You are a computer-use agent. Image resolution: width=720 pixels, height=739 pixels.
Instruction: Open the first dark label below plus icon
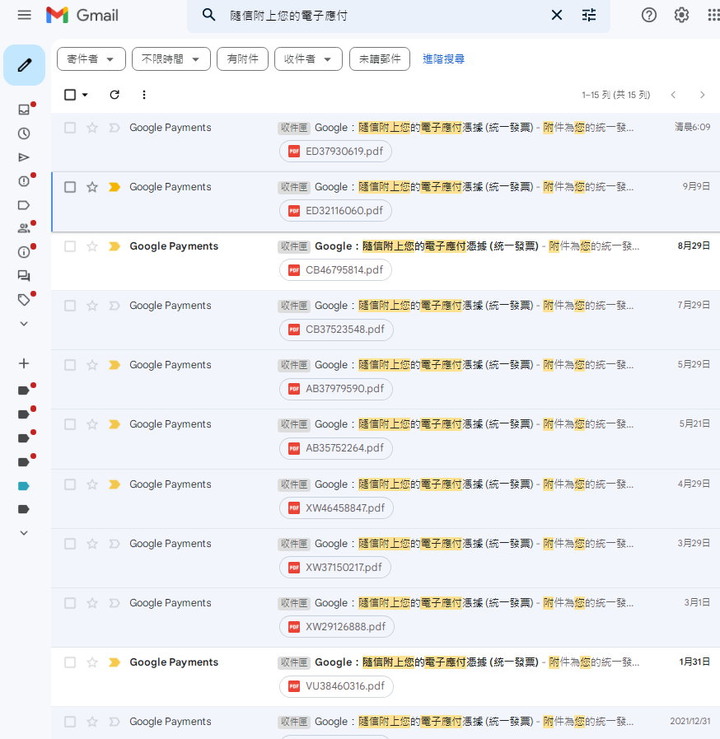tap(24, 390)
